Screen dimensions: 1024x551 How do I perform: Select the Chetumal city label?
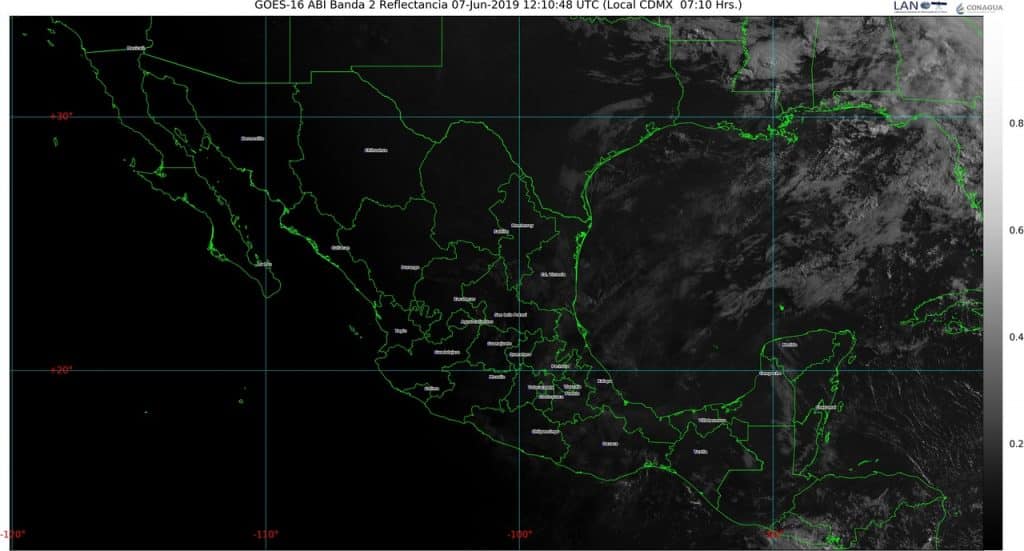pyautogui.click(x=825, y=407)
